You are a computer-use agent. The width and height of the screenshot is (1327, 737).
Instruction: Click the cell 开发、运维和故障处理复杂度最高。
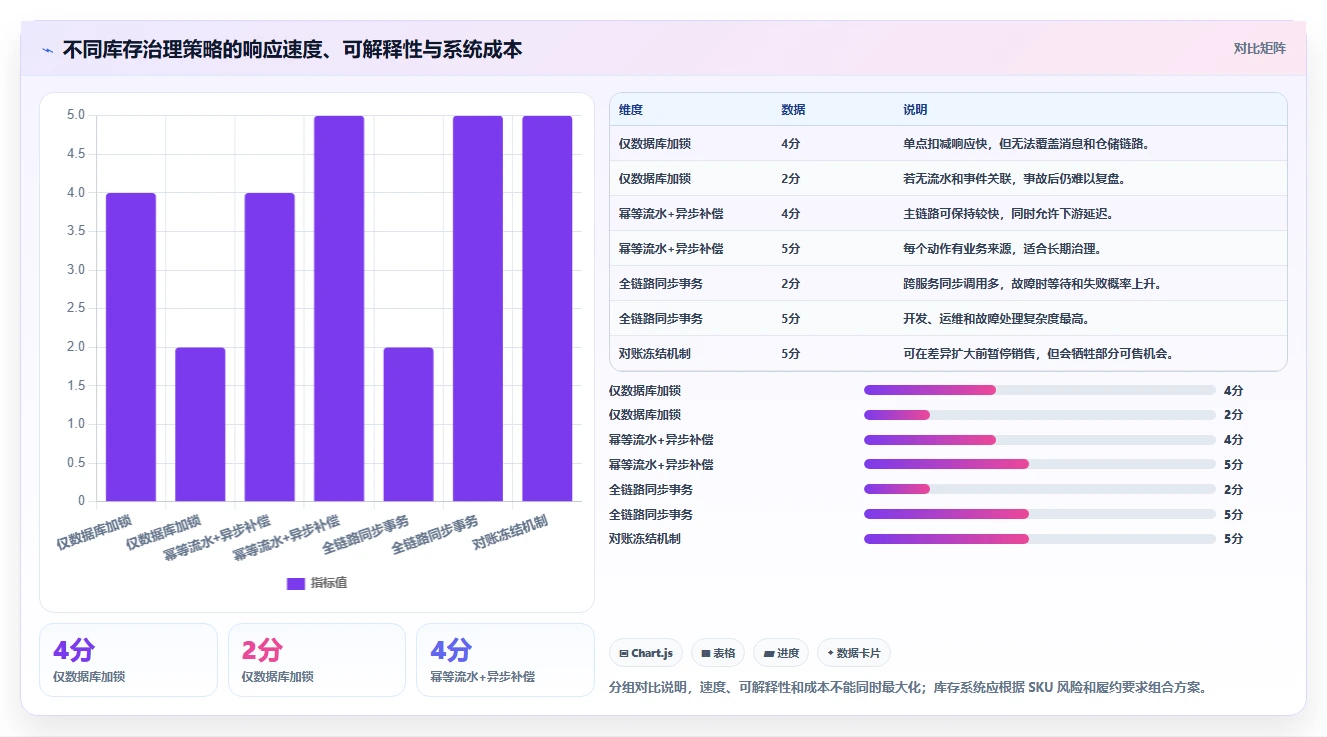[996, 319]
